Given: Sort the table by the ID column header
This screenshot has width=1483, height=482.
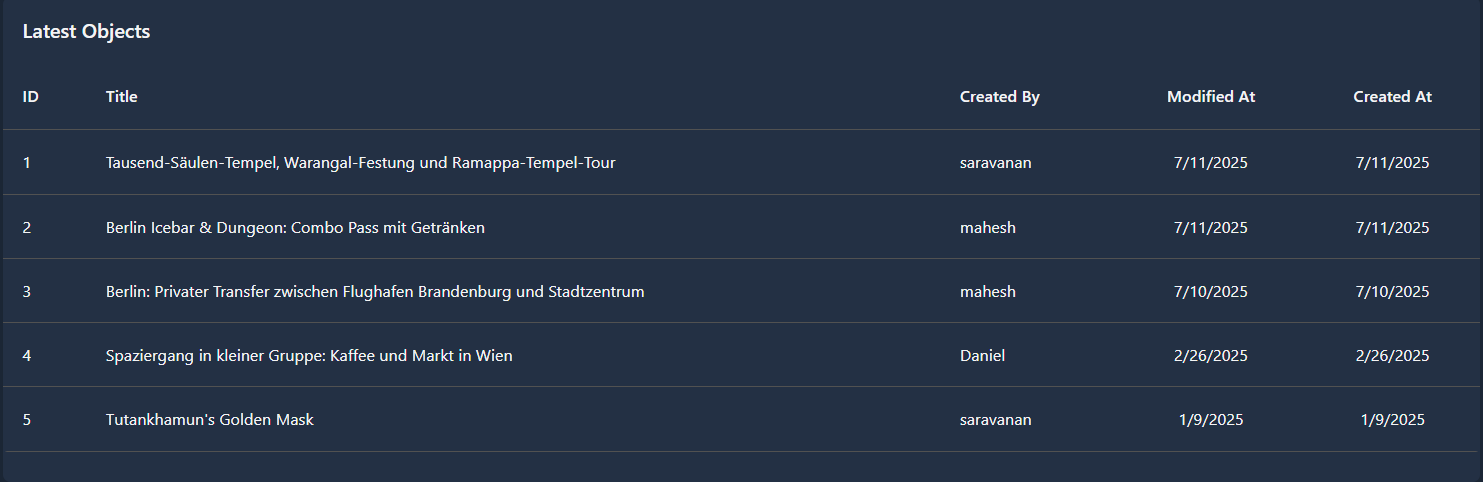Looking at the screenshot, I should (x=31, y=97).
